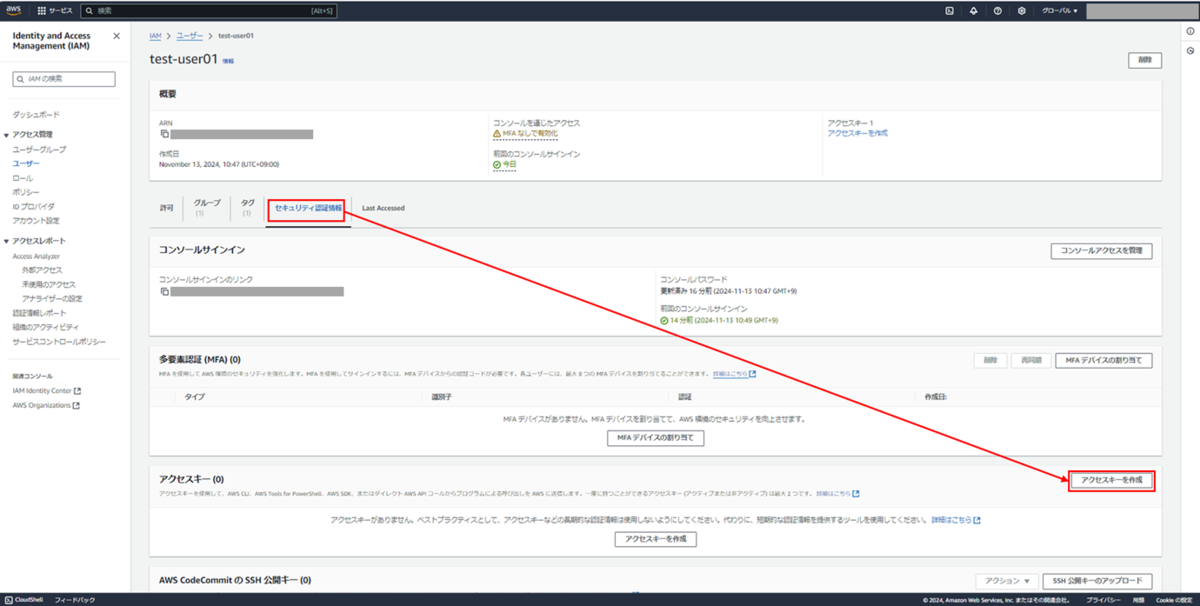1200x606 pixels.
Task: Open ロール in the sidebar
Action: 22,178
